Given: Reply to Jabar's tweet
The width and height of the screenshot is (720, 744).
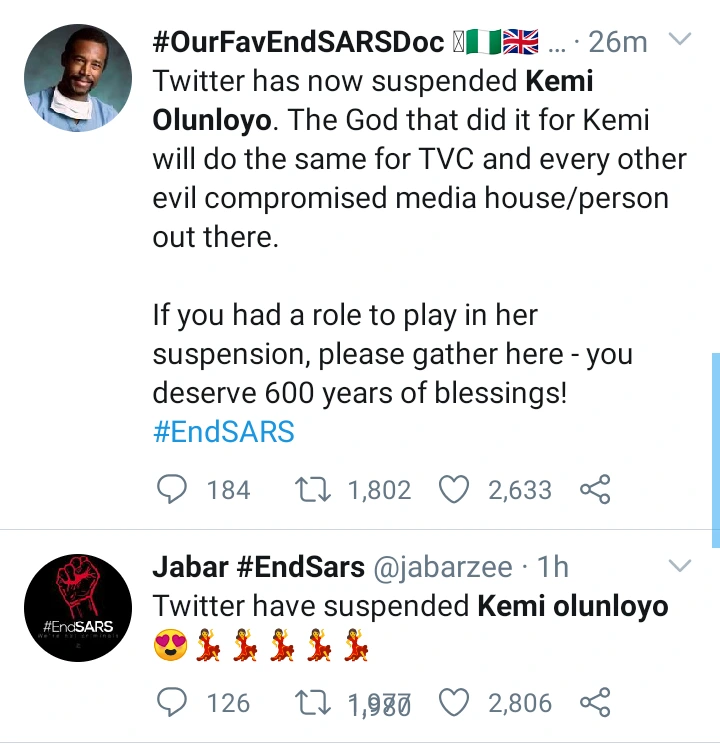Looking at the screenshot, I should 174,702.
